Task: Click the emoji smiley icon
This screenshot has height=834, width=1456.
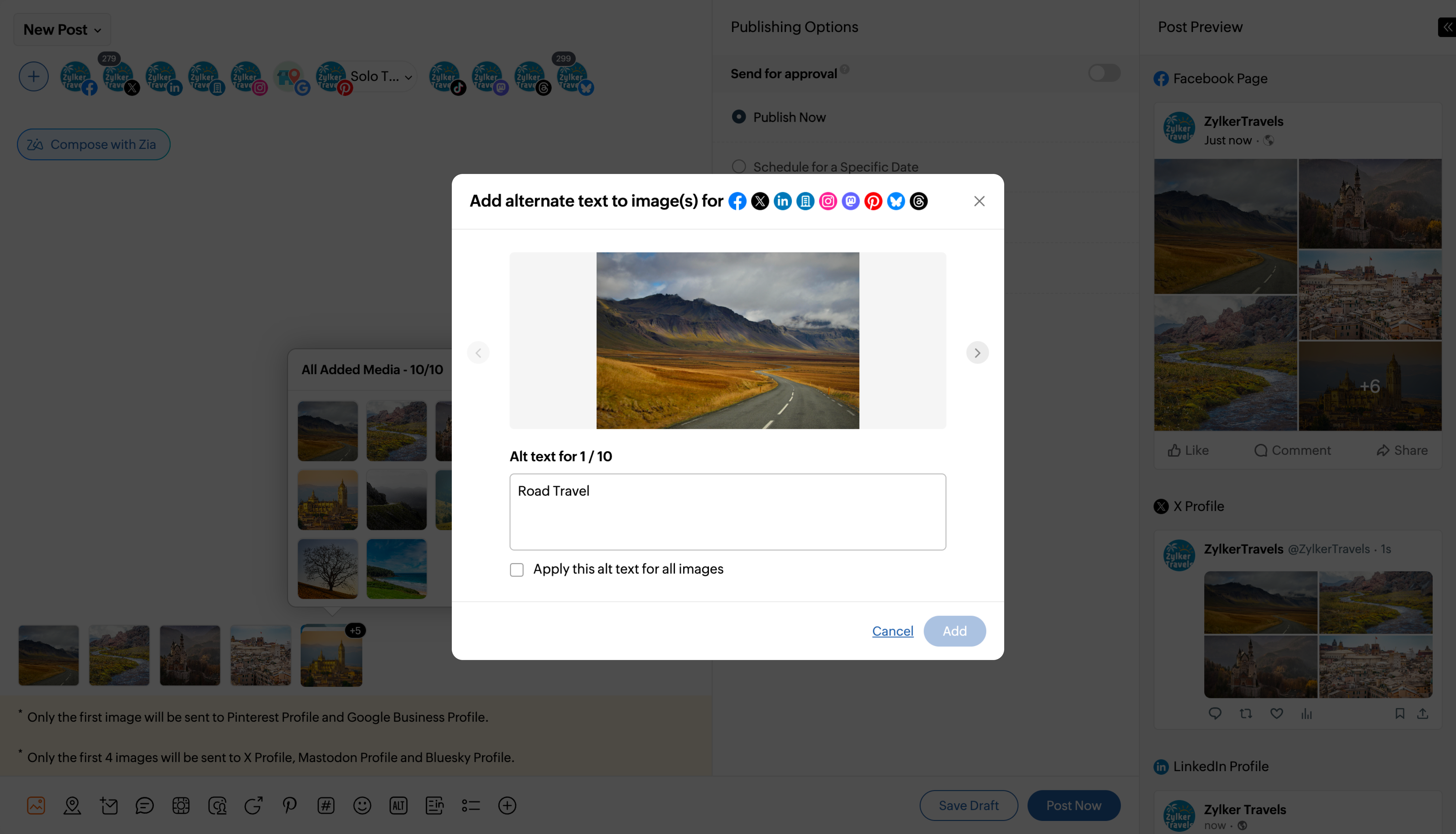Action: coord(362,805)
